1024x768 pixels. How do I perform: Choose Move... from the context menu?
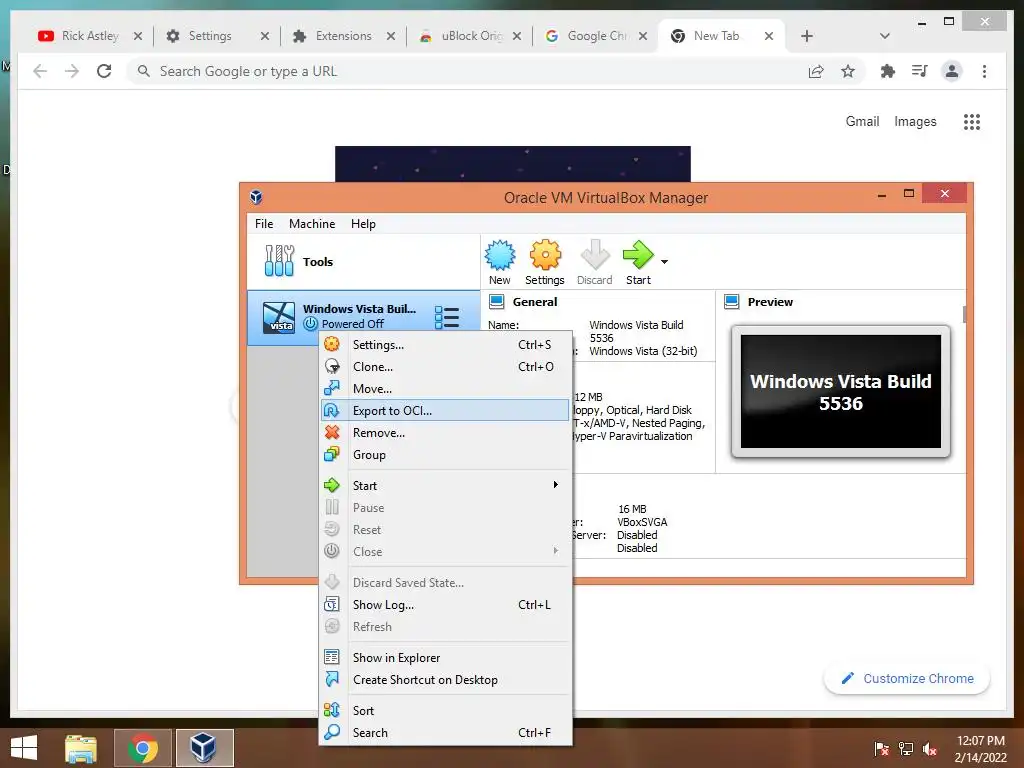click(x=445, y=389)
